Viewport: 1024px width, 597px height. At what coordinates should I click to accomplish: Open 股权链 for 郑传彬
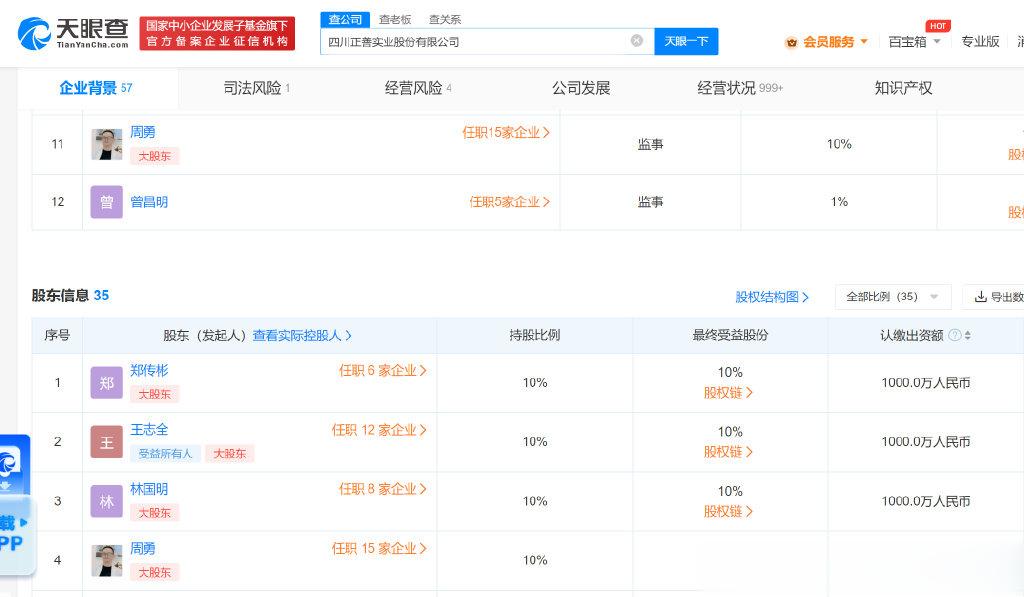[x=728, y=393]
